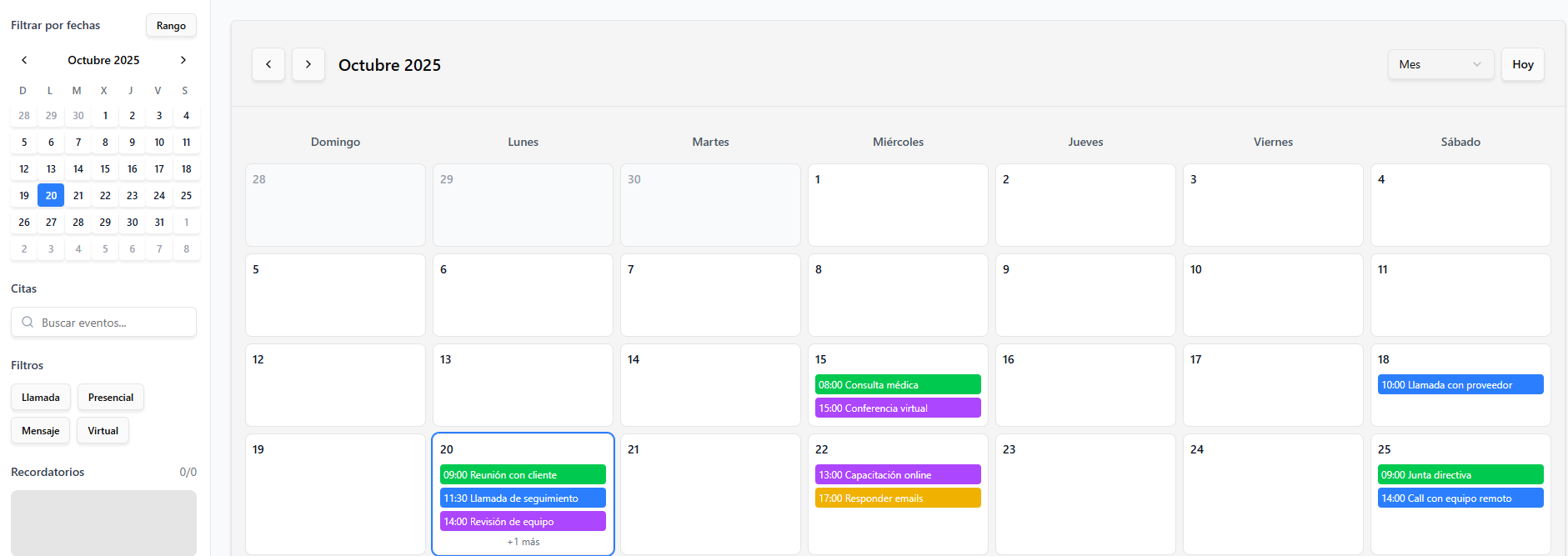Enable the Presencial filter
Screen dimensions: 1568x556
pyautogui.click(x=111, y=398)
